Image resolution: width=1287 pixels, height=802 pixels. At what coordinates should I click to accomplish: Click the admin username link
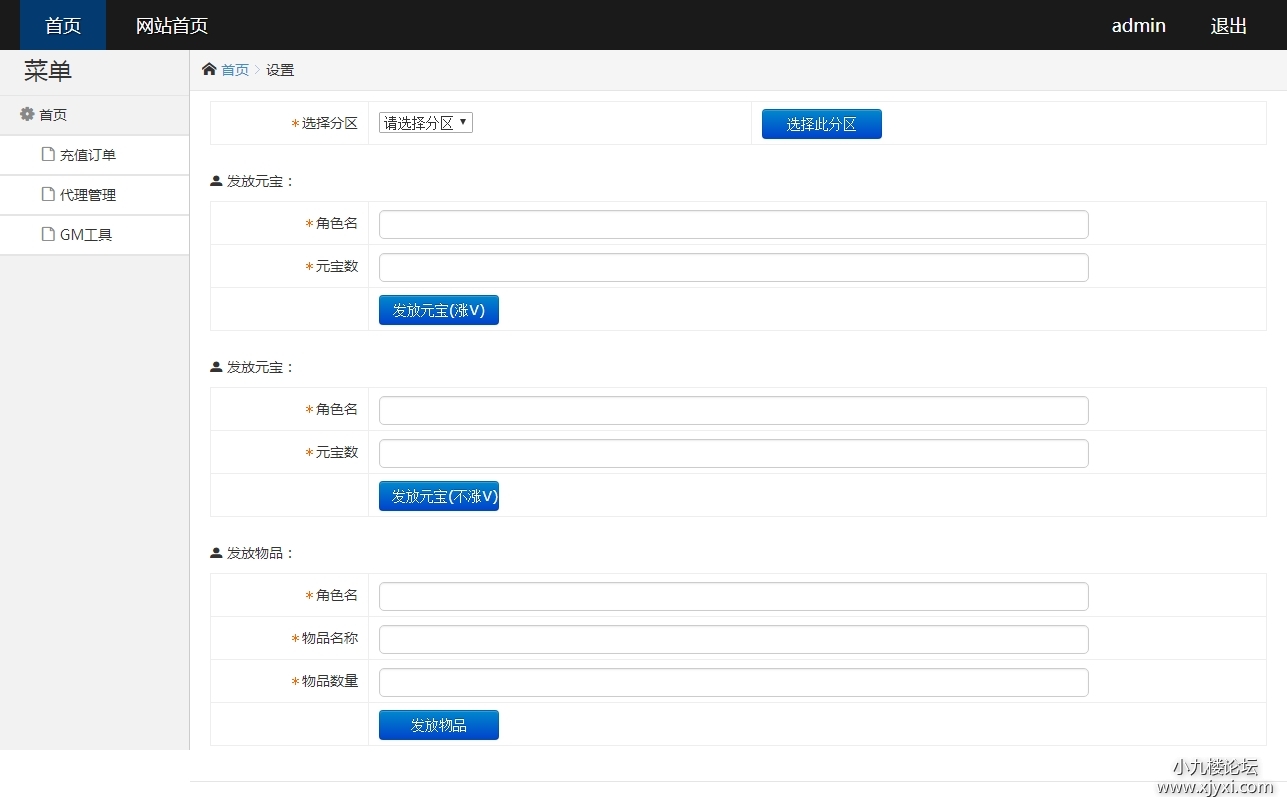coord(1138,26)
